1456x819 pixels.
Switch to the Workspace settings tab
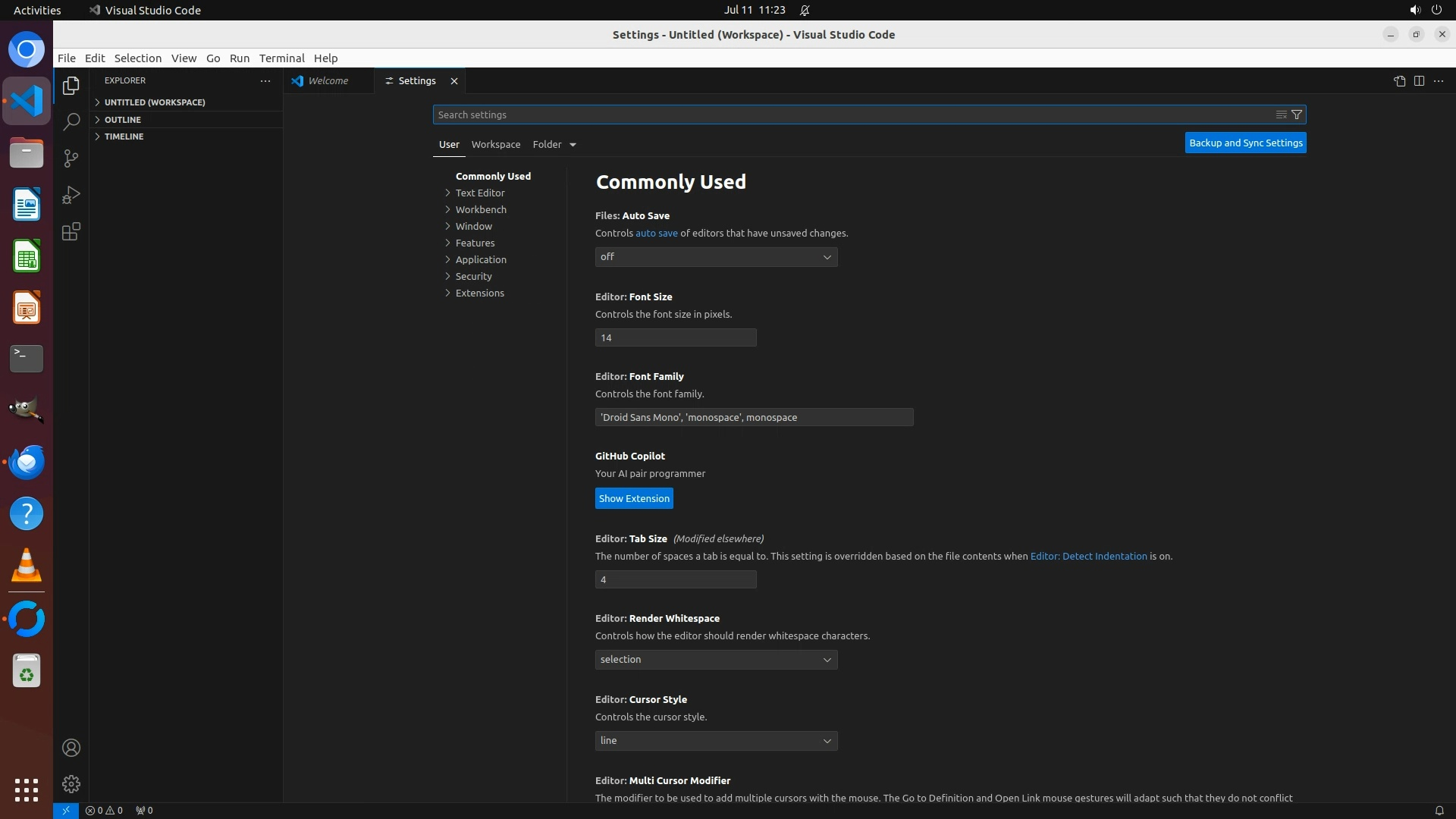point(496,144)
